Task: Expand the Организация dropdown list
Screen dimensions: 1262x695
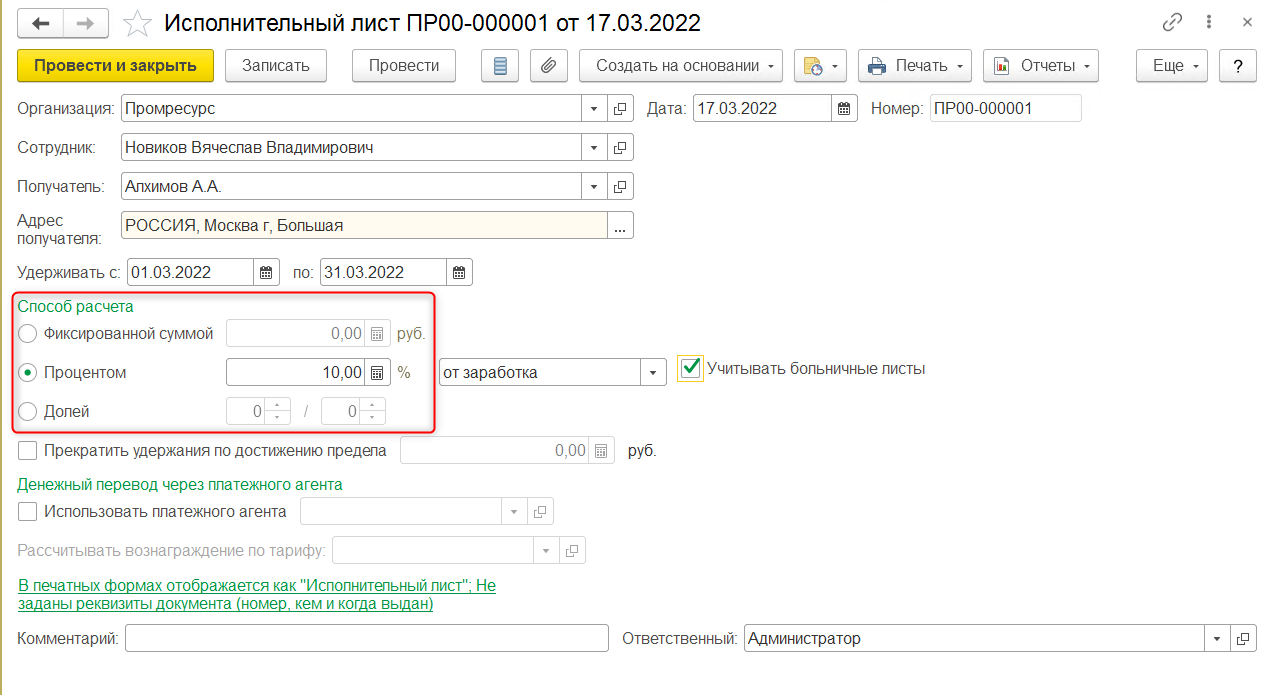Action: tap(594, 109)
